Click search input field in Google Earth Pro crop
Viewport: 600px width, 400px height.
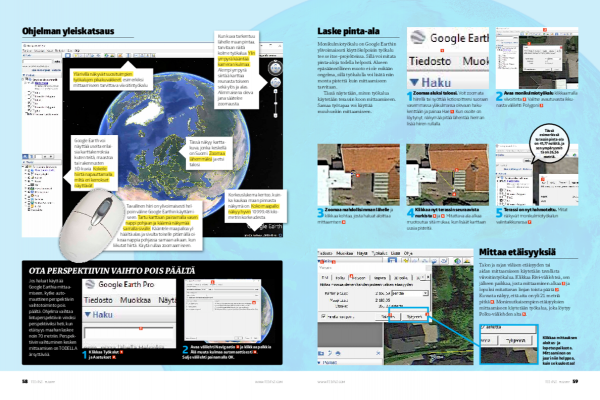(129, 333)
